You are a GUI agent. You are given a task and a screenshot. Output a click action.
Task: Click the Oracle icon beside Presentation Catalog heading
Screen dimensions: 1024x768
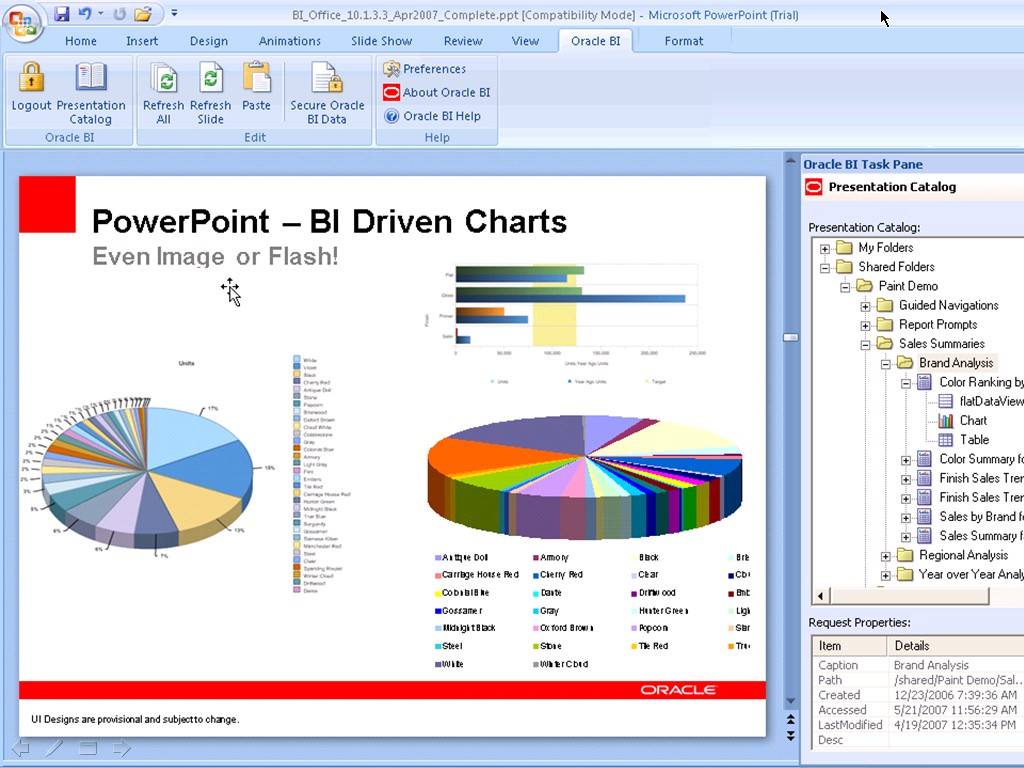[x=814, y=187]
